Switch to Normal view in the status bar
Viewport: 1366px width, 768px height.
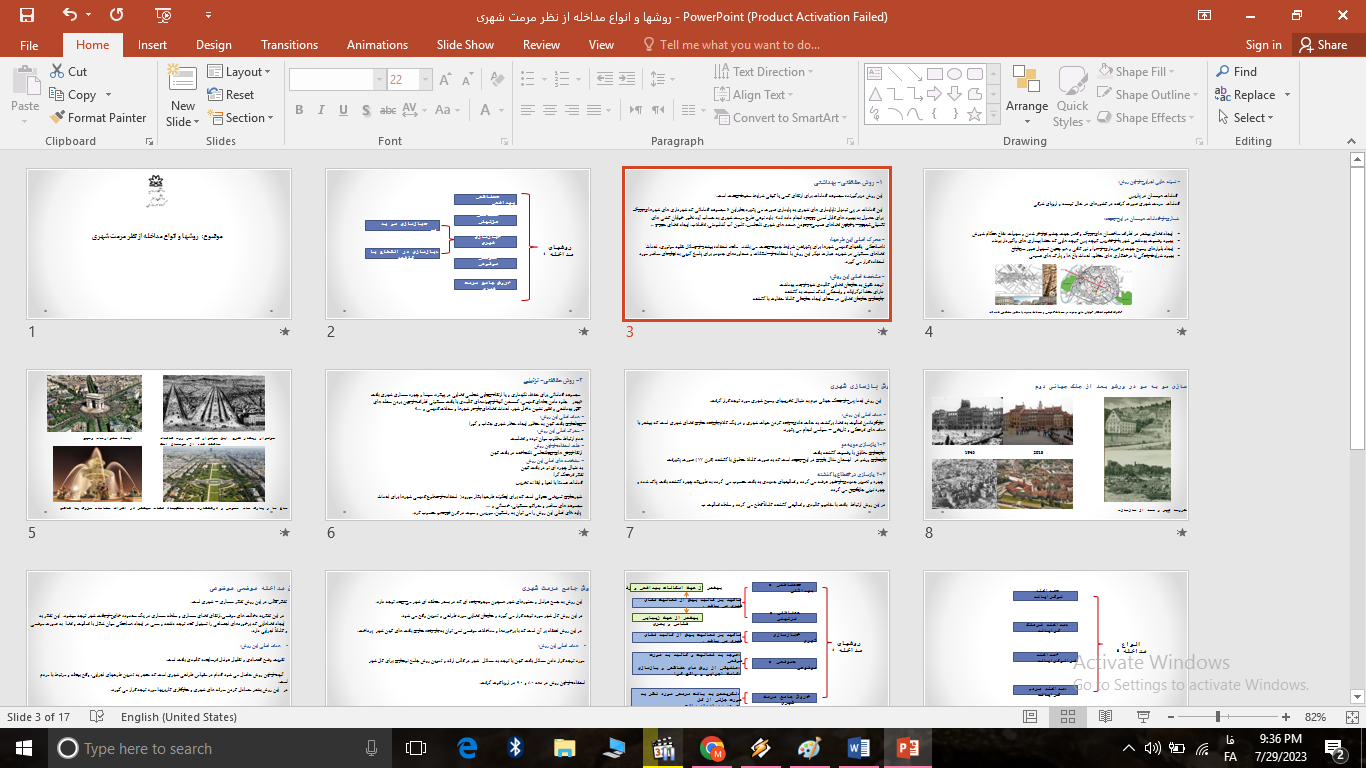pos(1032,717)
